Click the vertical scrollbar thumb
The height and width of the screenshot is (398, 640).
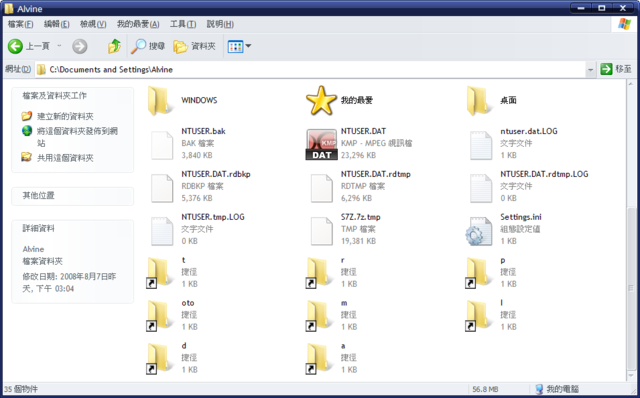pyautogui.click(x=631, y=288)
